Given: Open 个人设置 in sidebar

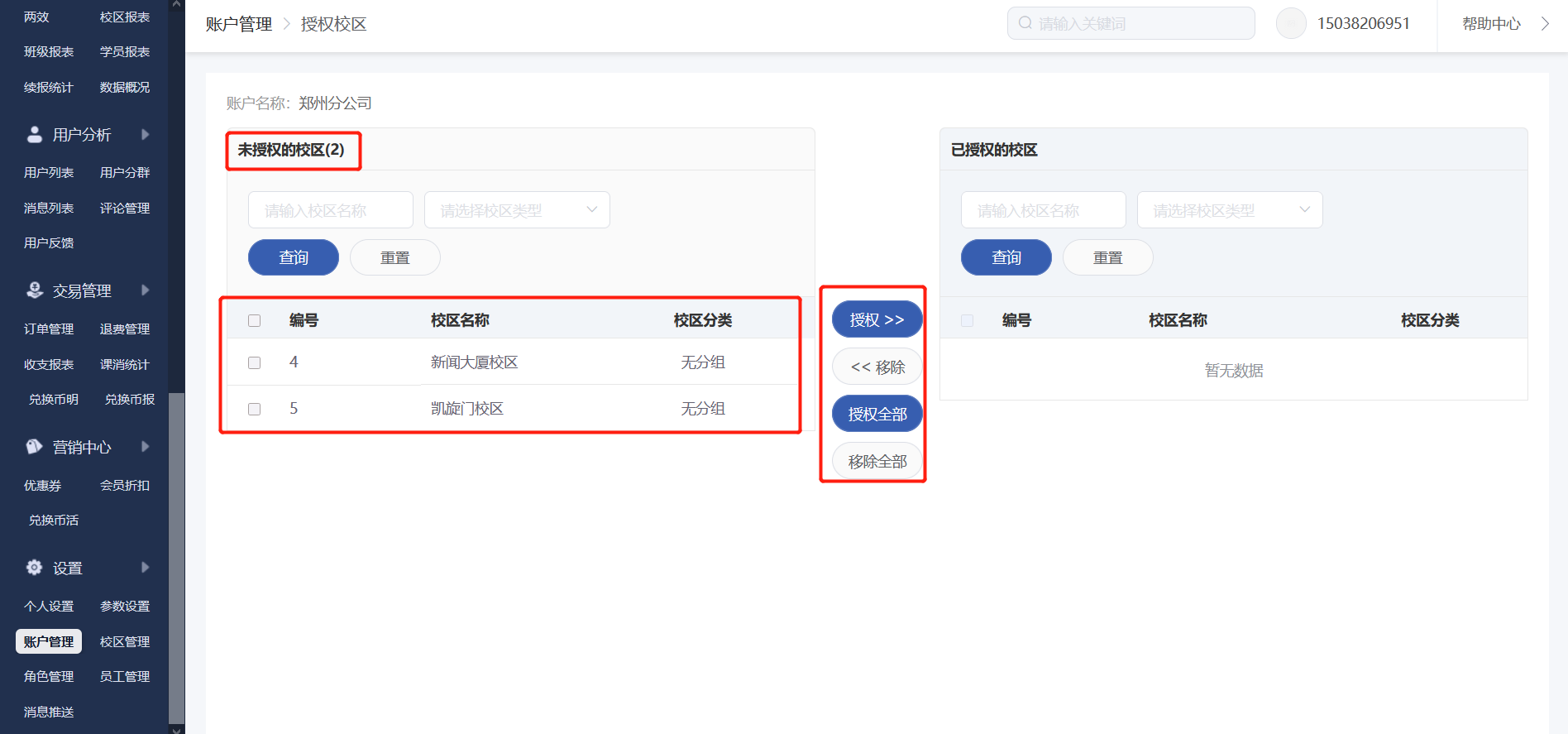Looking at the screenshot, I should coord(49,606).
